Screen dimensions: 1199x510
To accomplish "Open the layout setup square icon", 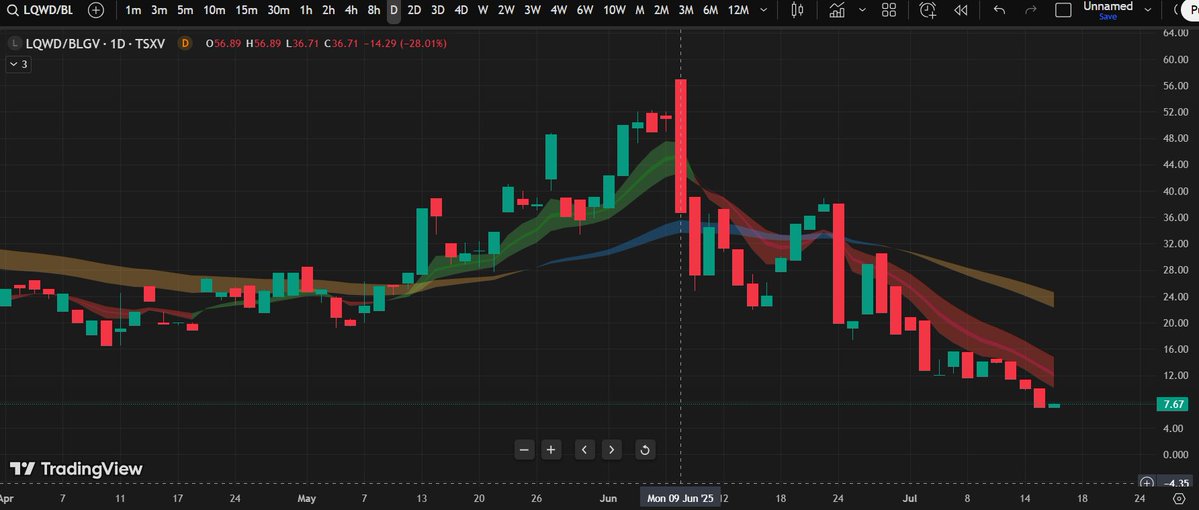I will click(x=1063, y=10).
